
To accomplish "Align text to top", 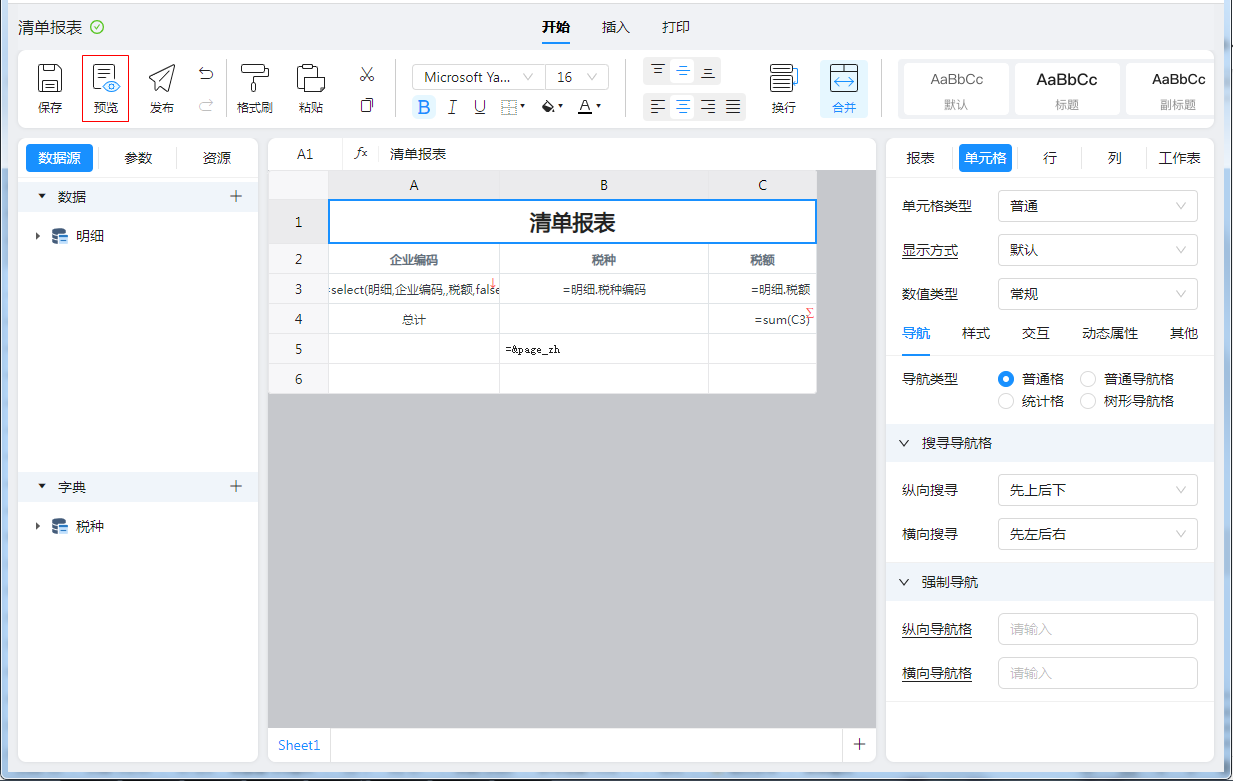I will (658, 71).
